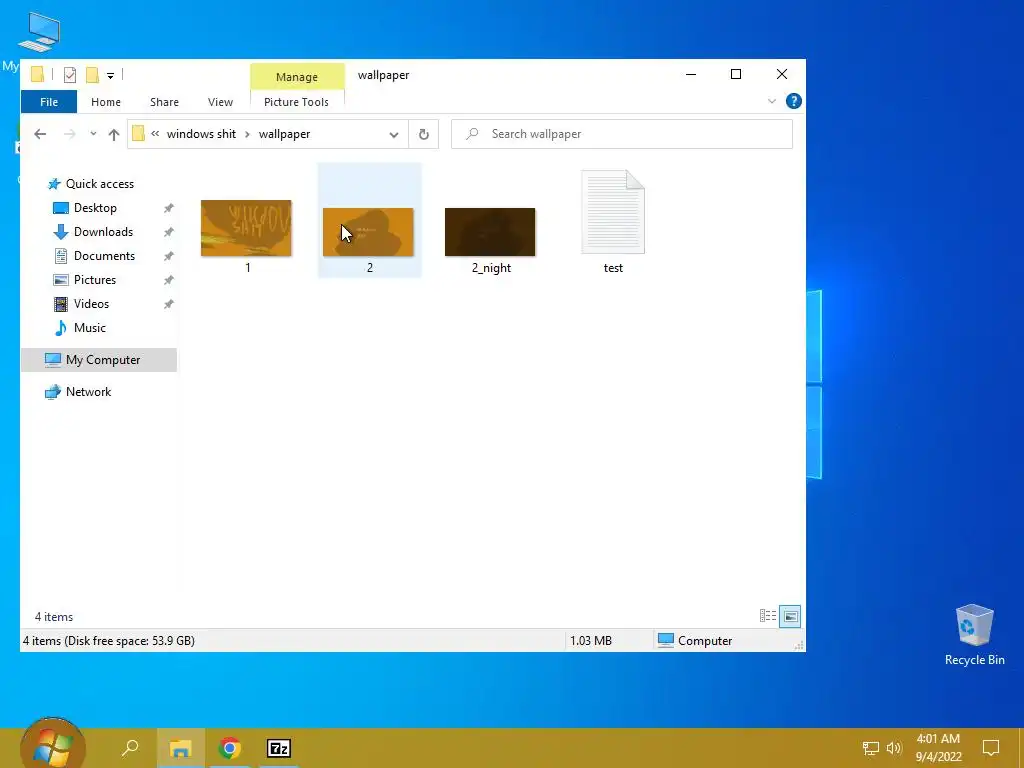Image resolution: width=1024 pixels, height=768 pixels.
Task: Click the pin icon beside Videos
Action: pyautogui.click(x=168, y=304)
